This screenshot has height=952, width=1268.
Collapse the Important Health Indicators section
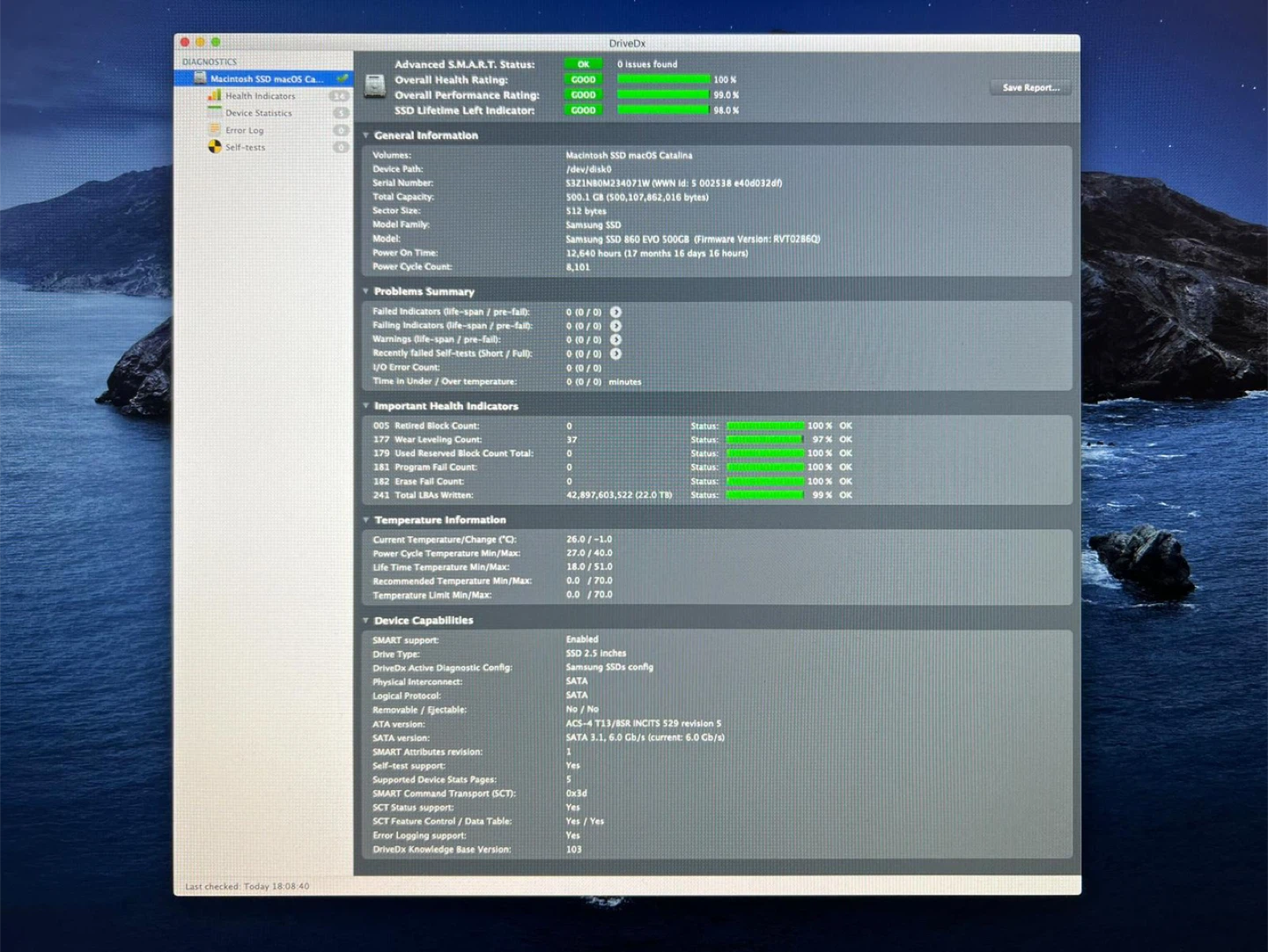pyautogui.click(x=365, y=406)
